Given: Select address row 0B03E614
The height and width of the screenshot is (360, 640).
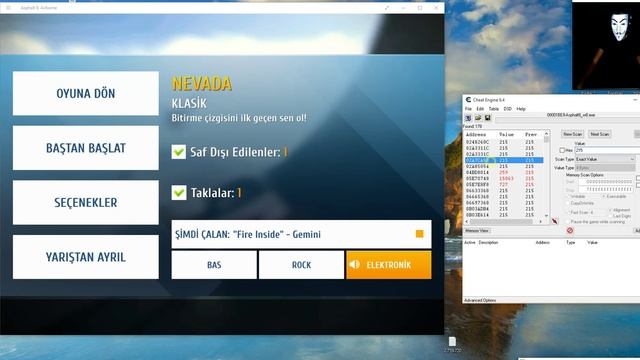Looking at the screenshot, I should pos(504,215).
